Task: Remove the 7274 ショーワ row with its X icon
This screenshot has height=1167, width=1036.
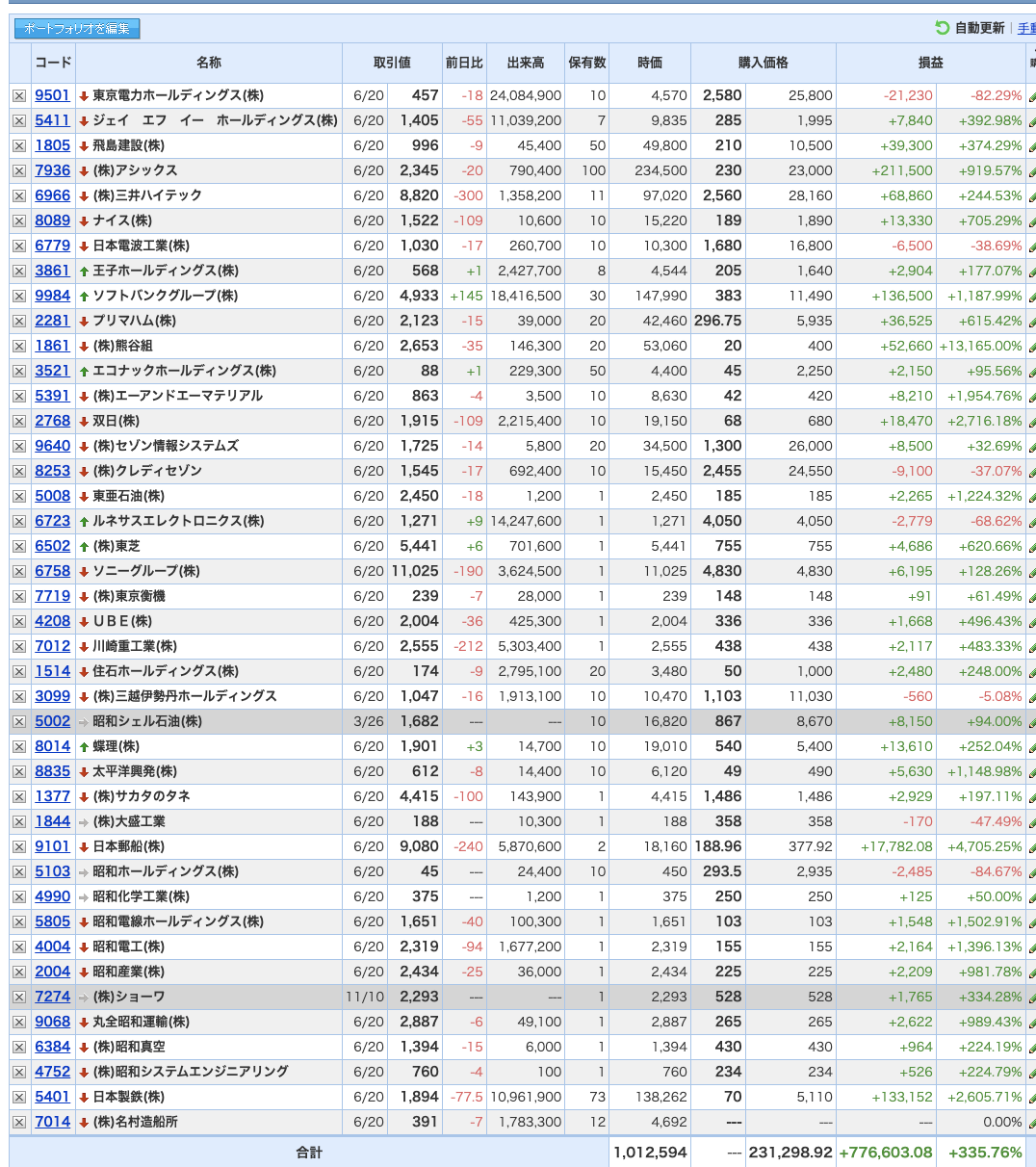Action: (x=19, y=998)
